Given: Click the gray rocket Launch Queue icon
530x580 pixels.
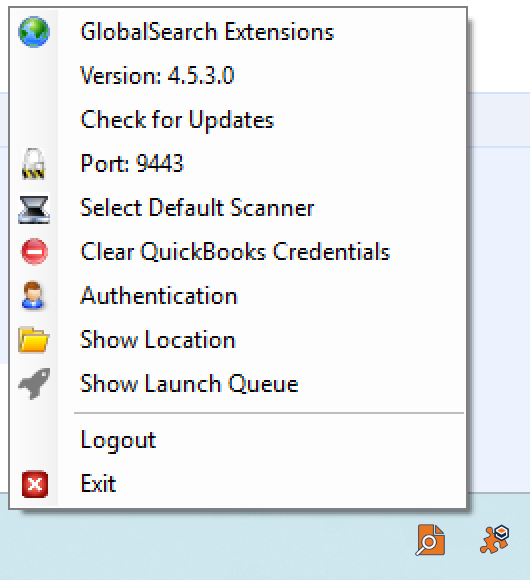Looking at the screenshot, I should (34, 384).
